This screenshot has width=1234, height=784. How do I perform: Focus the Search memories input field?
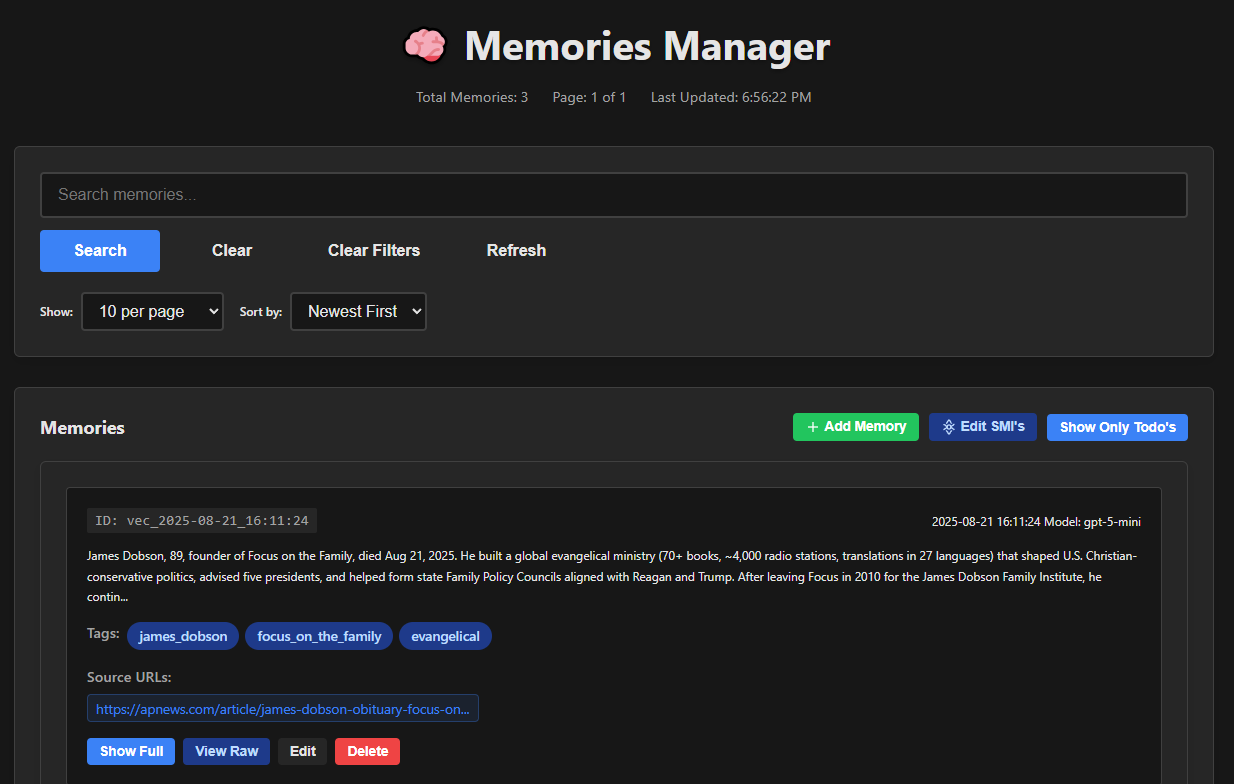tap(613, 195)
